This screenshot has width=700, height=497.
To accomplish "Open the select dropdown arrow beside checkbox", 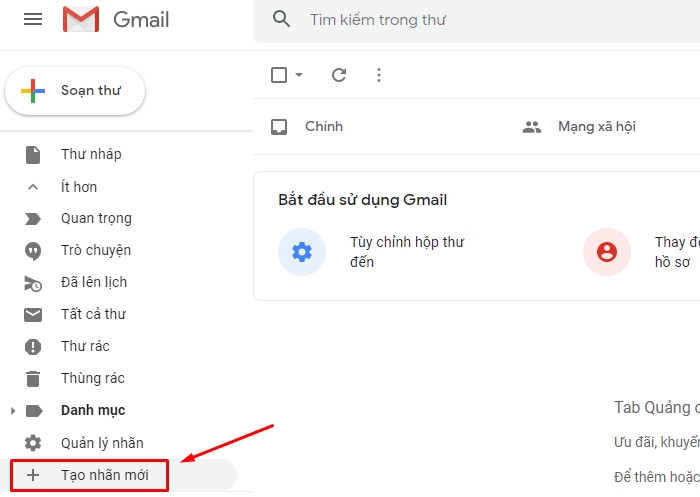I will pos(299,75).
